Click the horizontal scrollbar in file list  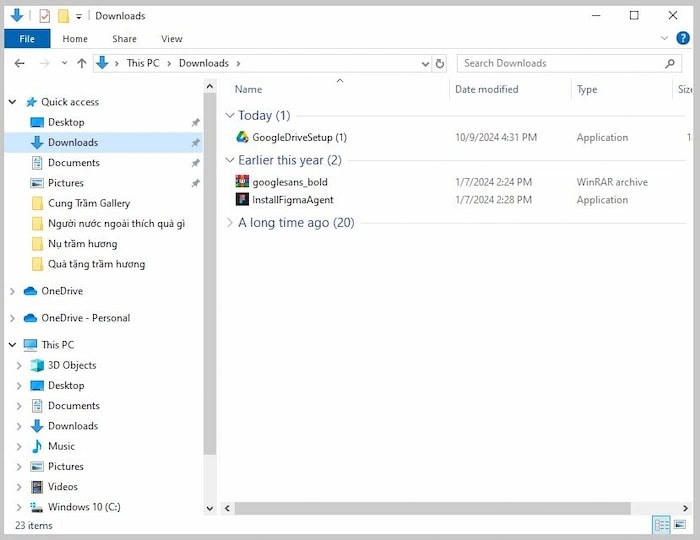click(x=440, y=508)
